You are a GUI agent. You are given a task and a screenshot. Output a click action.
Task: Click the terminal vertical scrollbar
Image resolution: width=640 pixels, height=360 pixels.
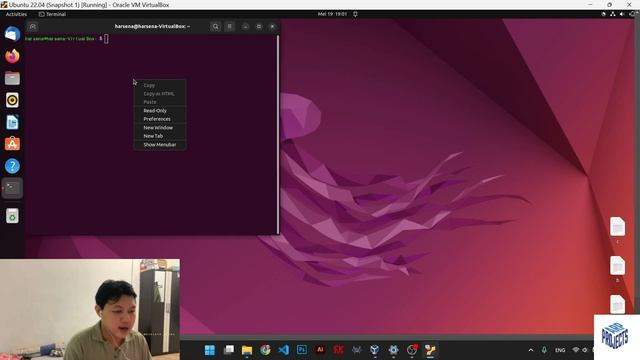[278, 134]
